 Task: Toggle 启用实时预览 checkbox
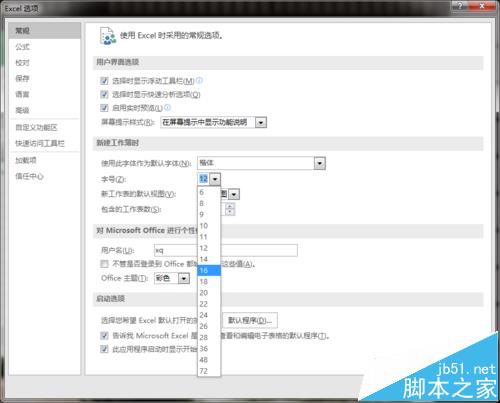104,108
